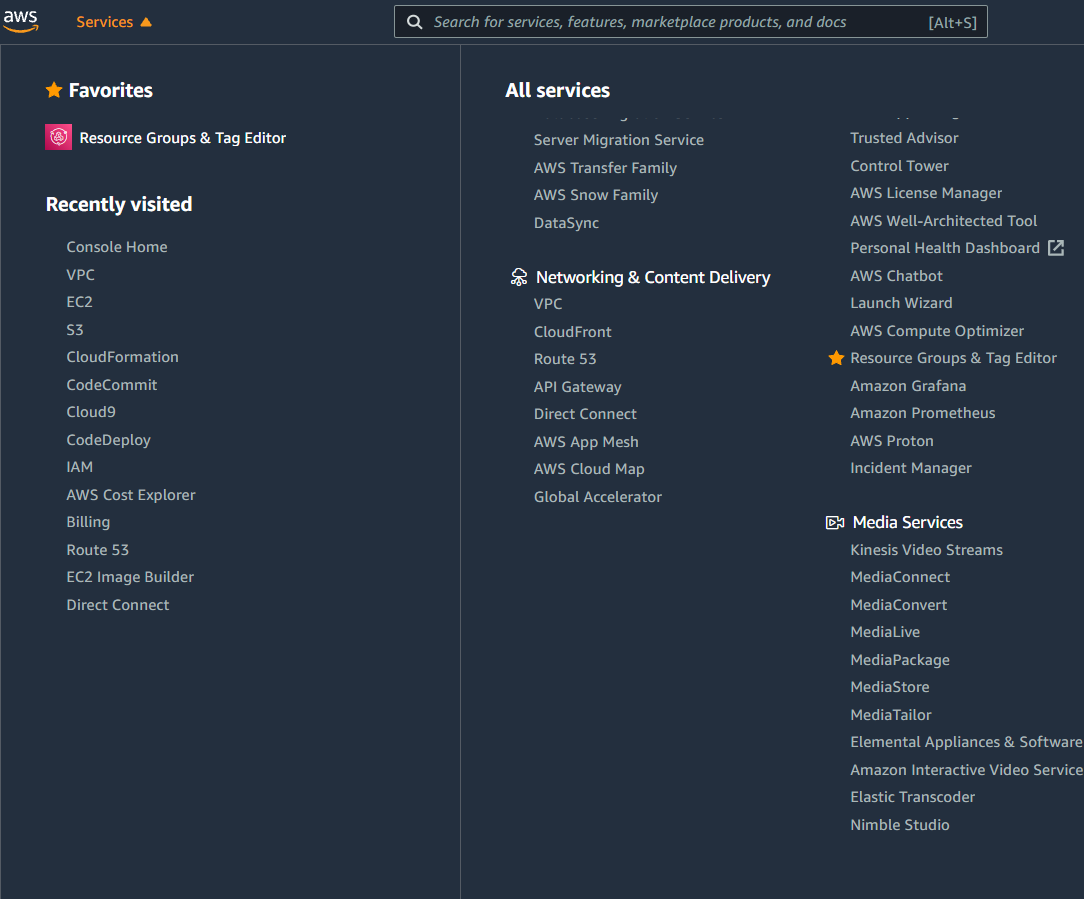The width and height of the screenshot is (1084, 899).
Task: Open VPC from Recently visited
Action: click(x=80, y=274)
